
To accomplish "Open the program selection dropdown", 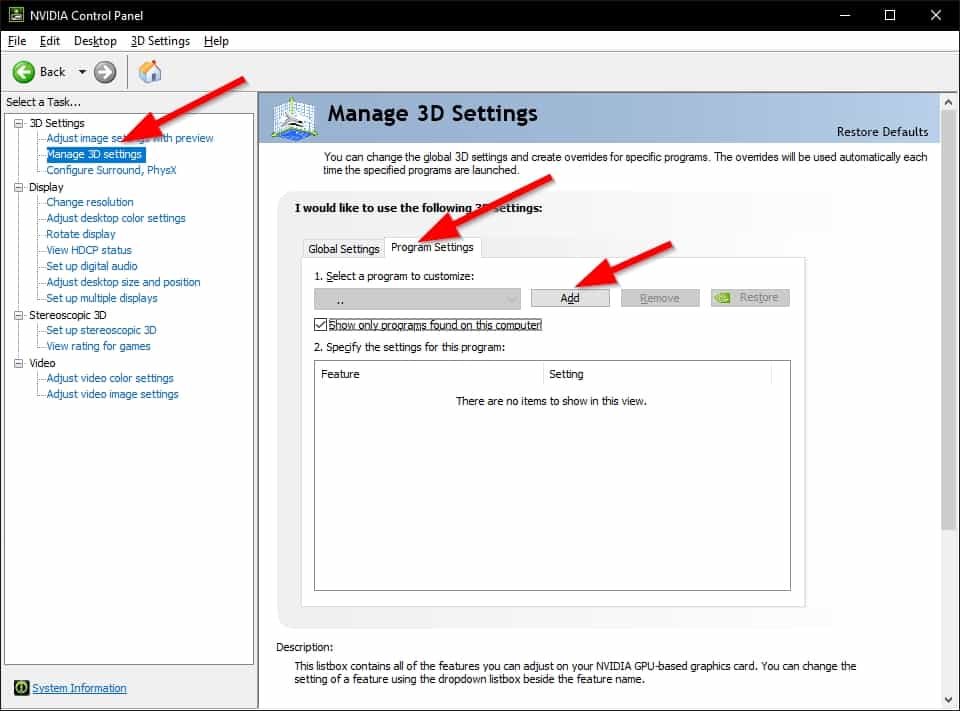I will pyautogui.click(x=418, y=299).
